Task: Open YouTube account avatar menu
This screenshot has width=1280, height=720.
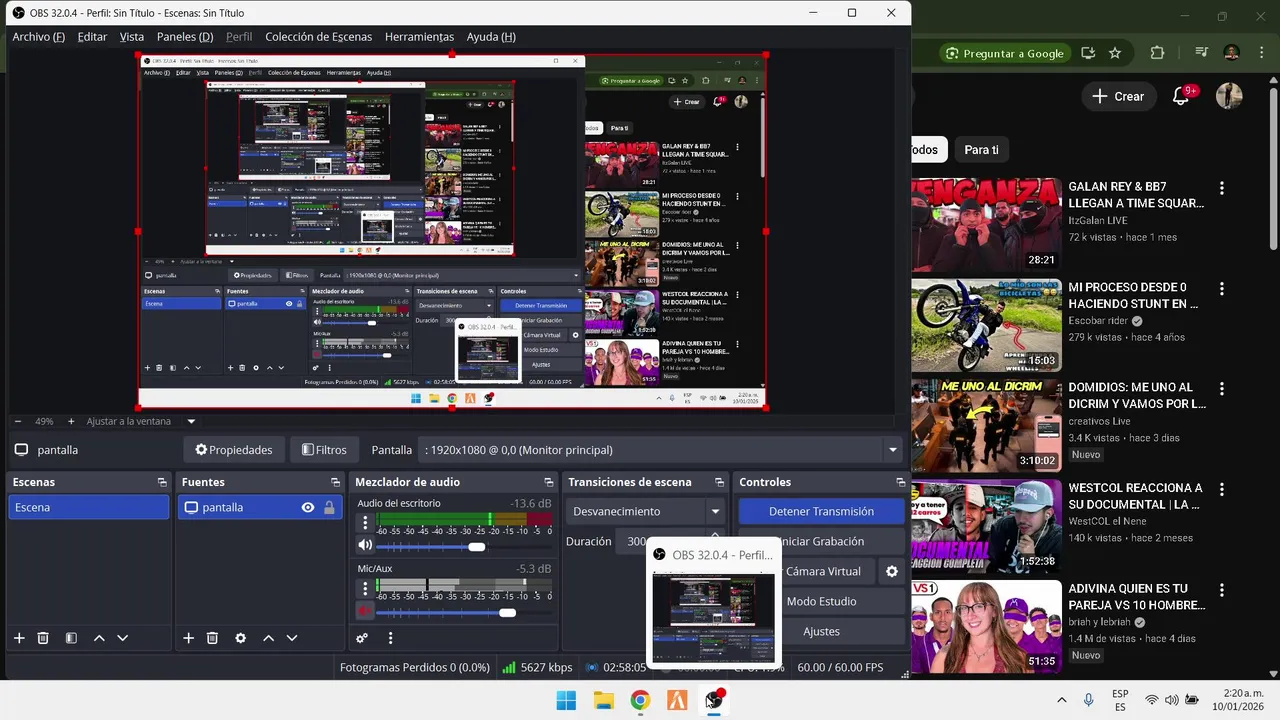Action: coord(1229,96)
